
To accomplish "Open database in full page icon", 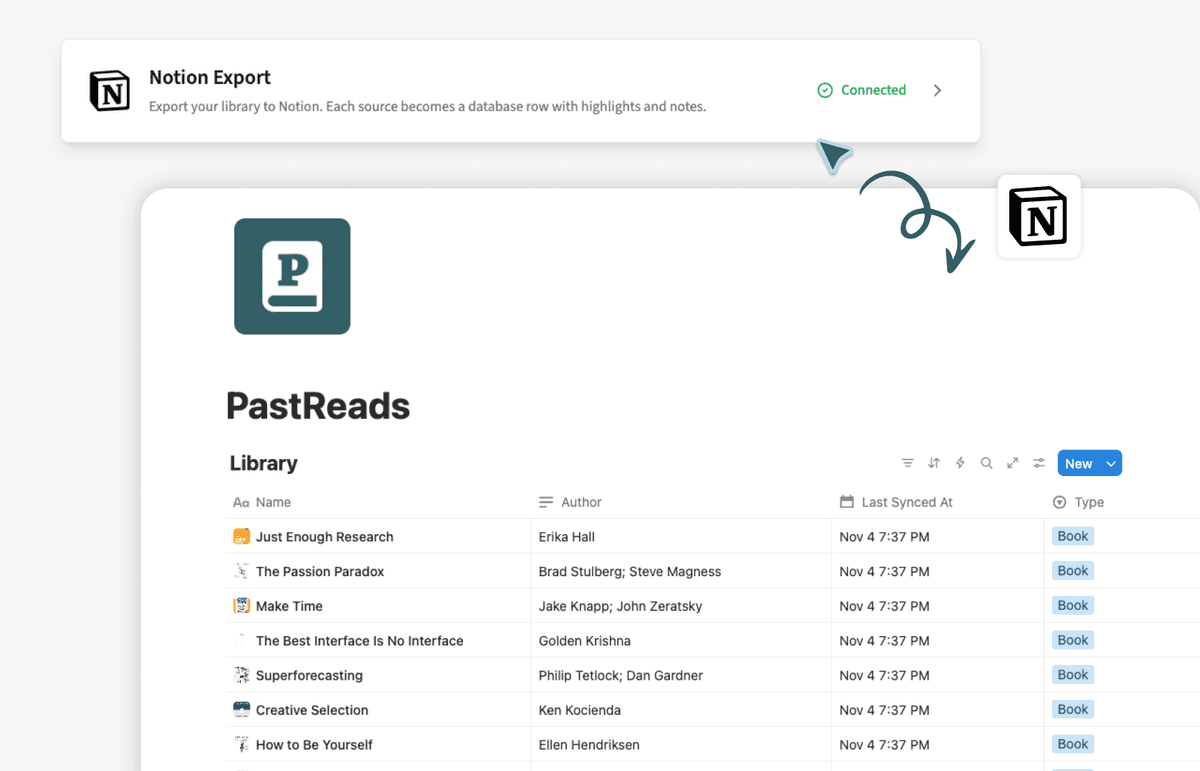I will tap(1013, 463).
